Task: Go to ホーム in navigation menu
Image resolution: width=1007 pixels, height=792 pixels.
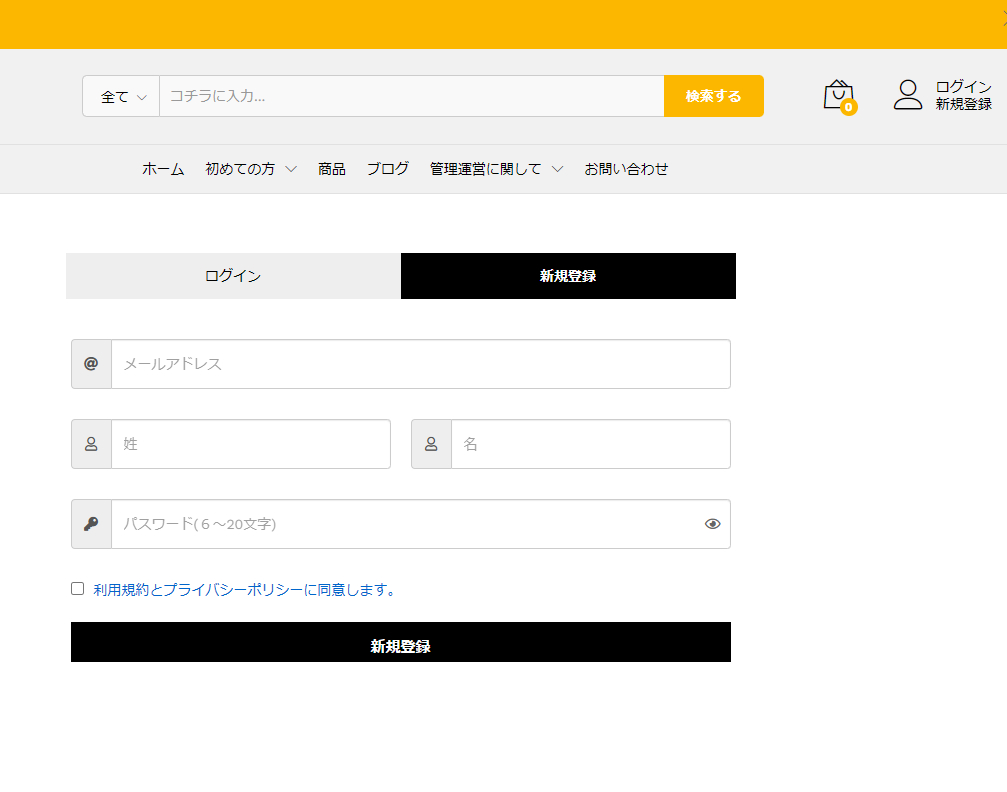Action: 163,169
